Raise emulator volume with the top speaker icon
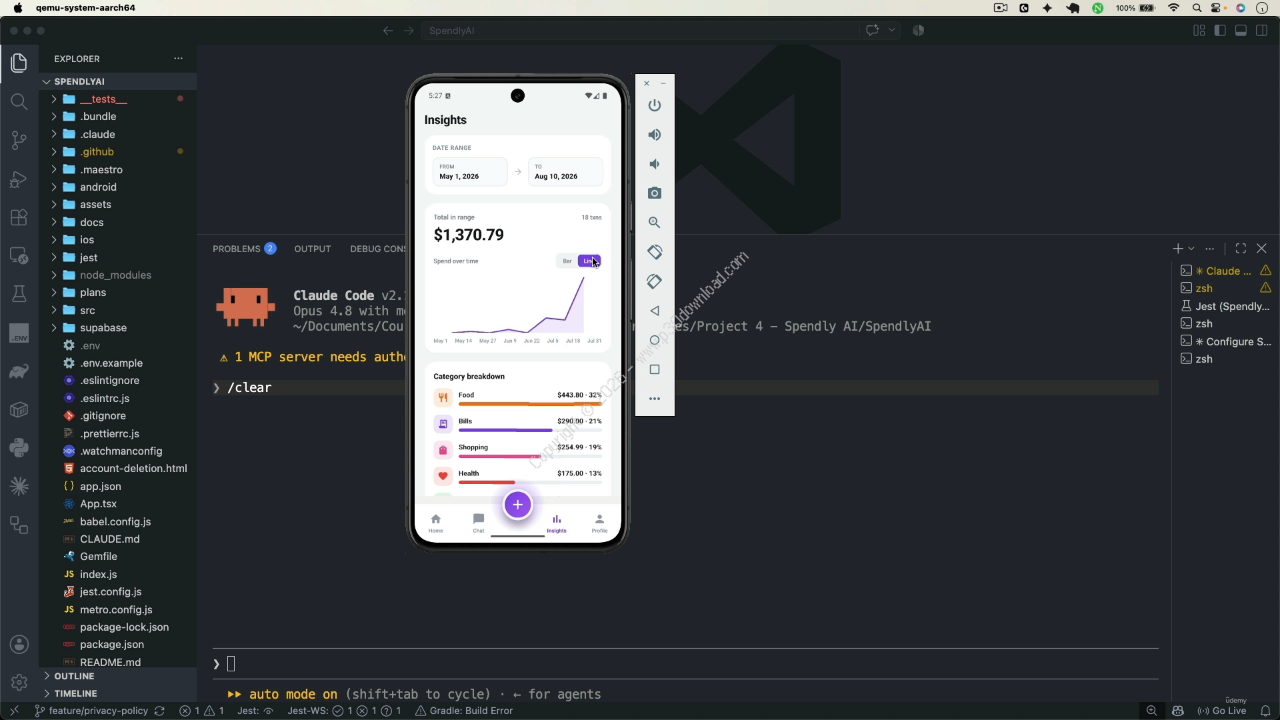 (x=655, y=134)
